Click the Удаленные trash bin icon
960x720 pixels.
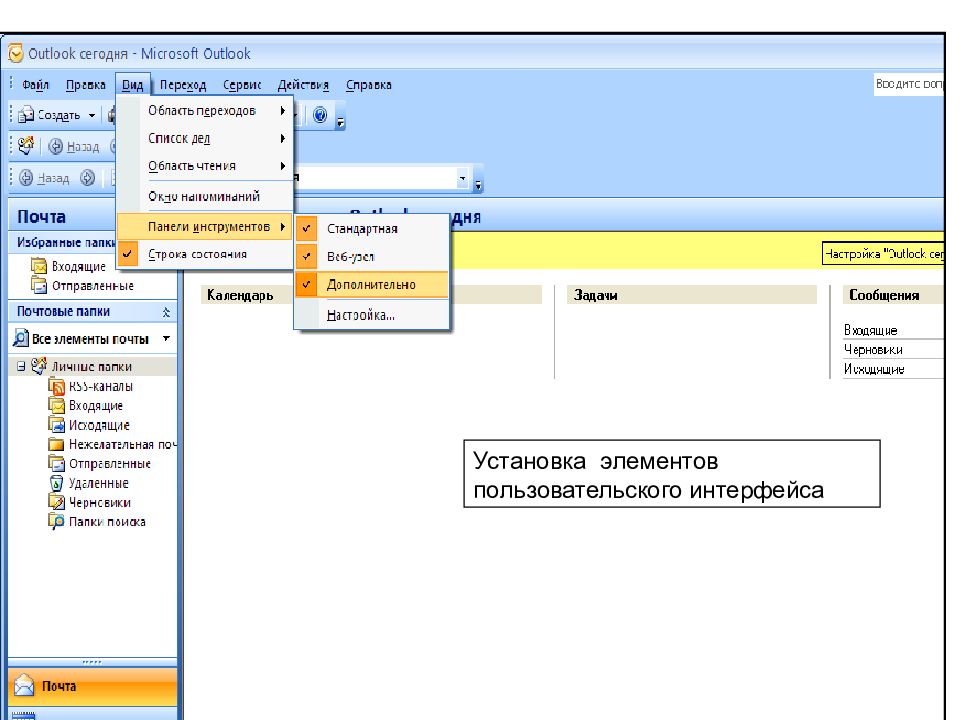tap(56, 483)
